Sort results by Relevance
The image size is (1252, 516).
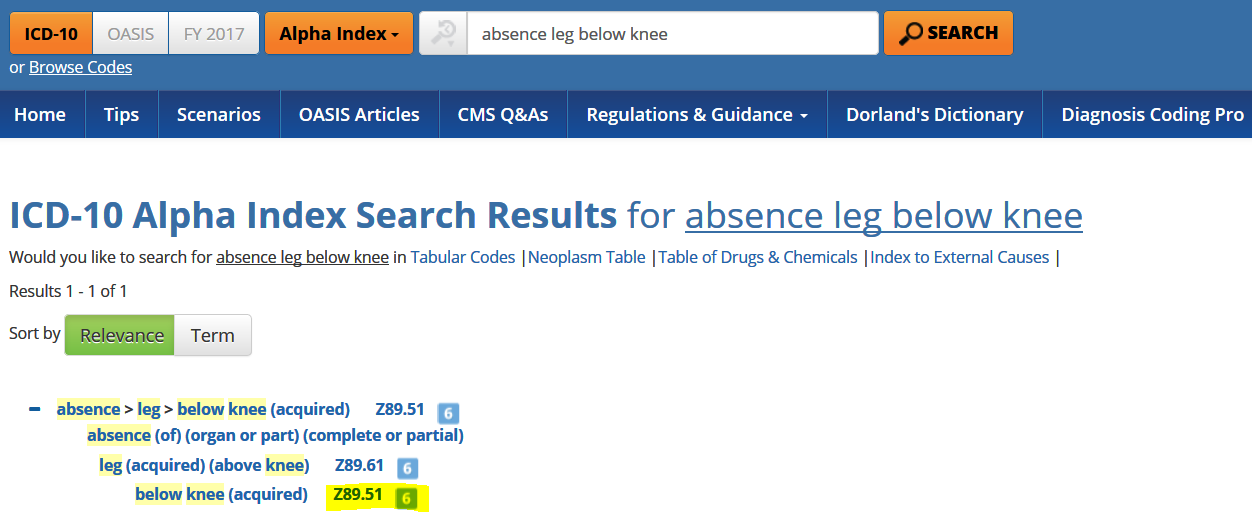pos(121,336)
